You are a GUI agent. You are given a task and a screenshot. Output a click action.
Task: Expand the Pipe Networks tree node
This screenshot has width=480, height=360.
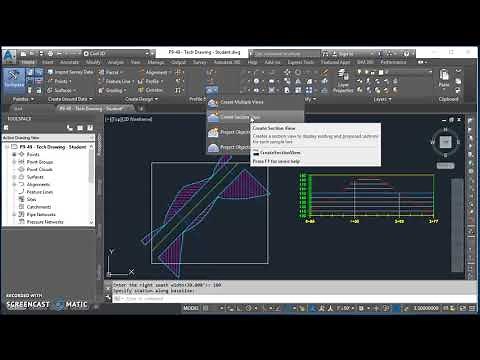14,214
